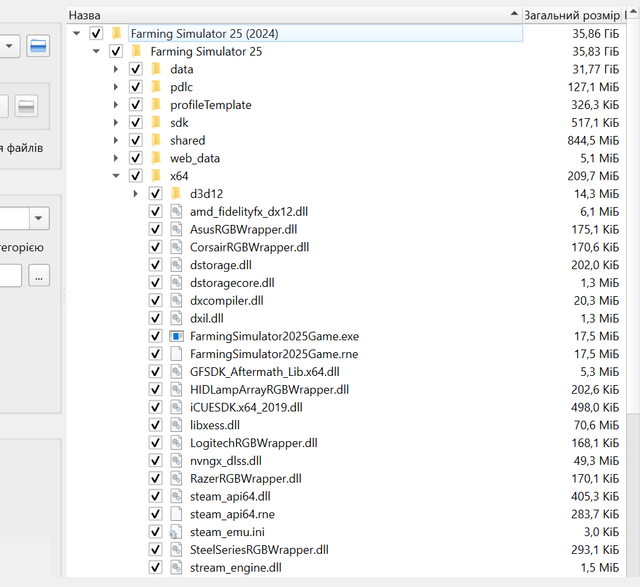
Task: Click the data folder icon
Action: pos(157,69)
